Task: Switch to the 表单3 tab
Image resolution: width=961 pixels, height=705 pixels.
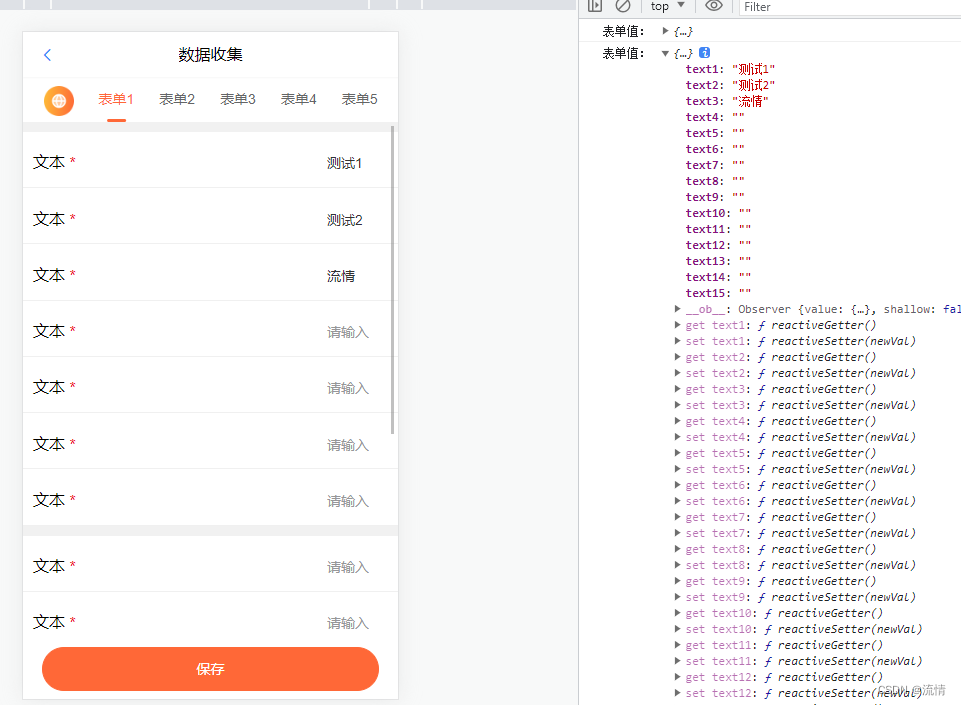Action: (x=237, y=99)
